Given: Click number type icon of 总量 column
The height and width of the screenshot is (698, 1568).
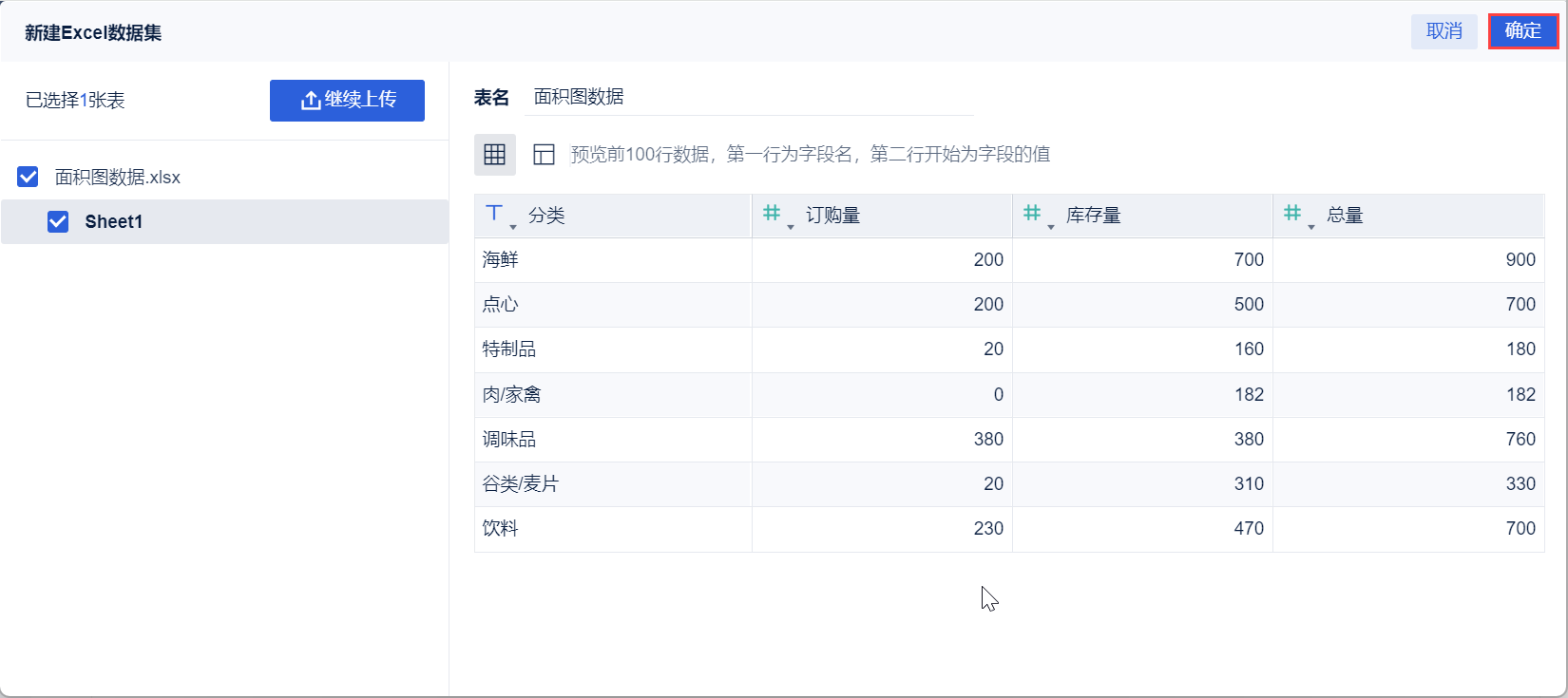Looking at the screenshot, I should click(1292, 214).
